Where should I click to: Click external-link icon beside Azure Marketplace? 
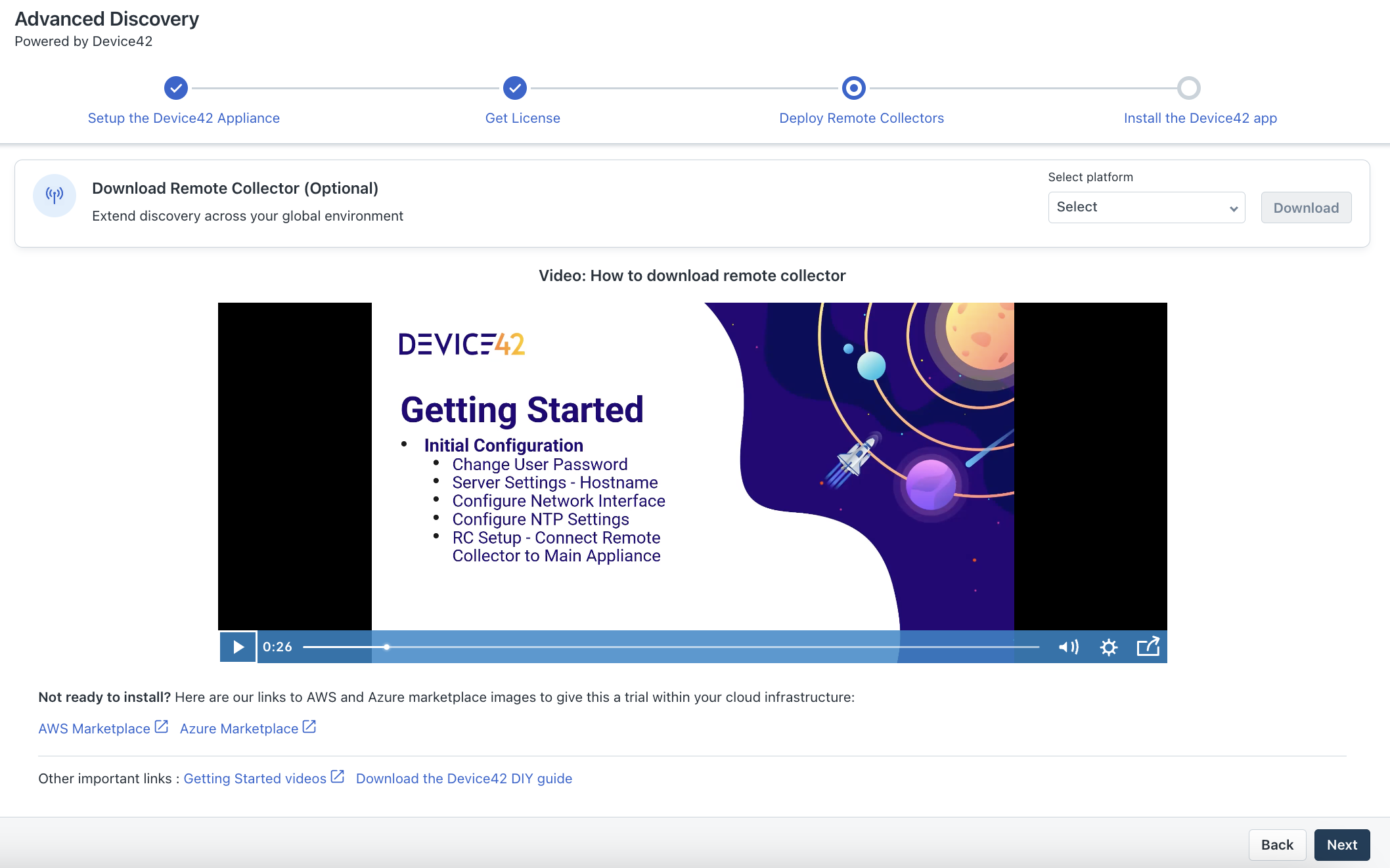tap(309, 727)
